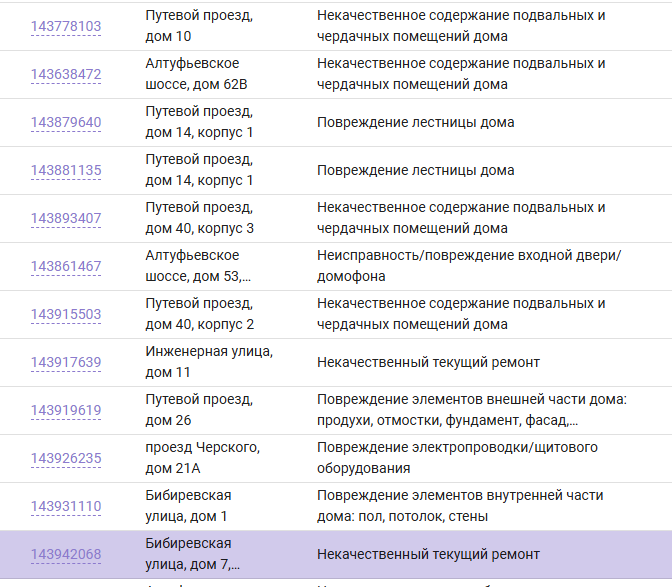
Task: Open request ID 143893407
Action: coord(66,219)
